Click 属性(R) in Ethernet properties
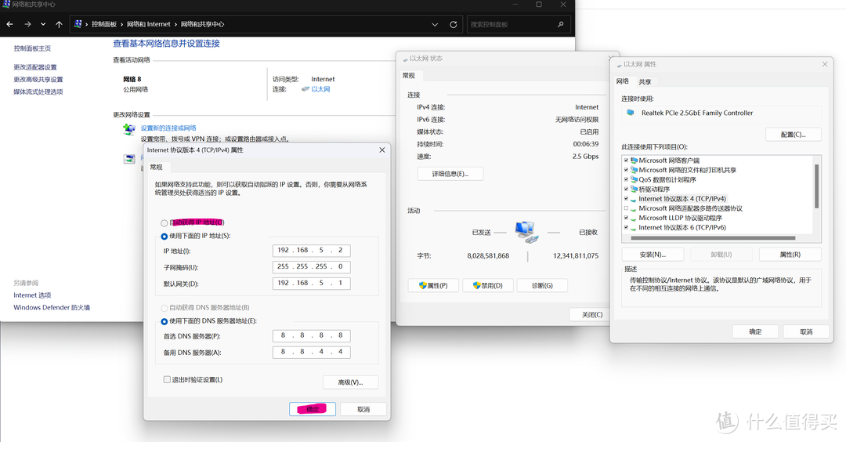The height and width of the screenshot is (463, 848). click(790, 255)
